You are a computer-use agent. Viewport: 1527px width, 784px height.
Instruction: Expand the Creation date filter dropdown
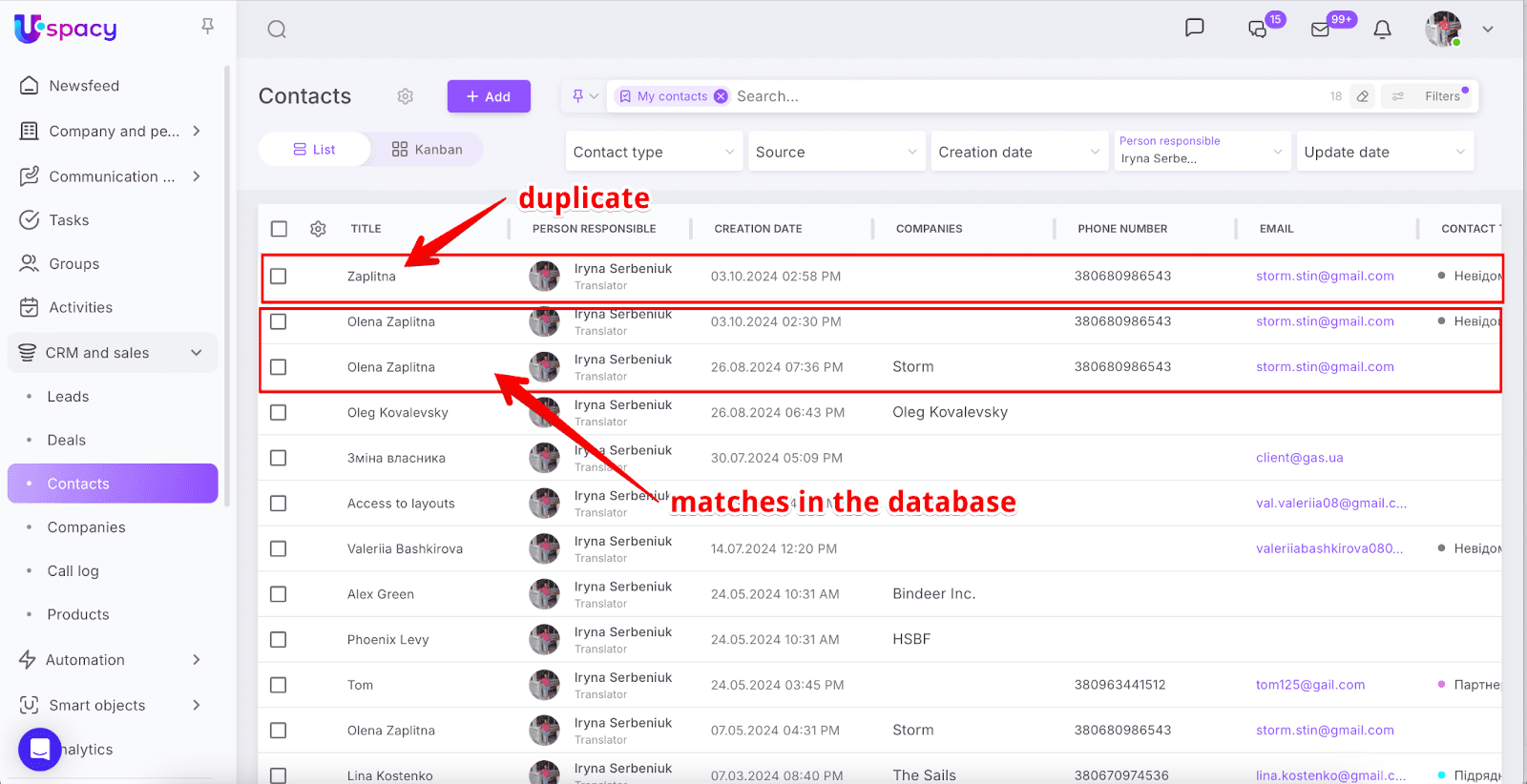pos(1018,152)
